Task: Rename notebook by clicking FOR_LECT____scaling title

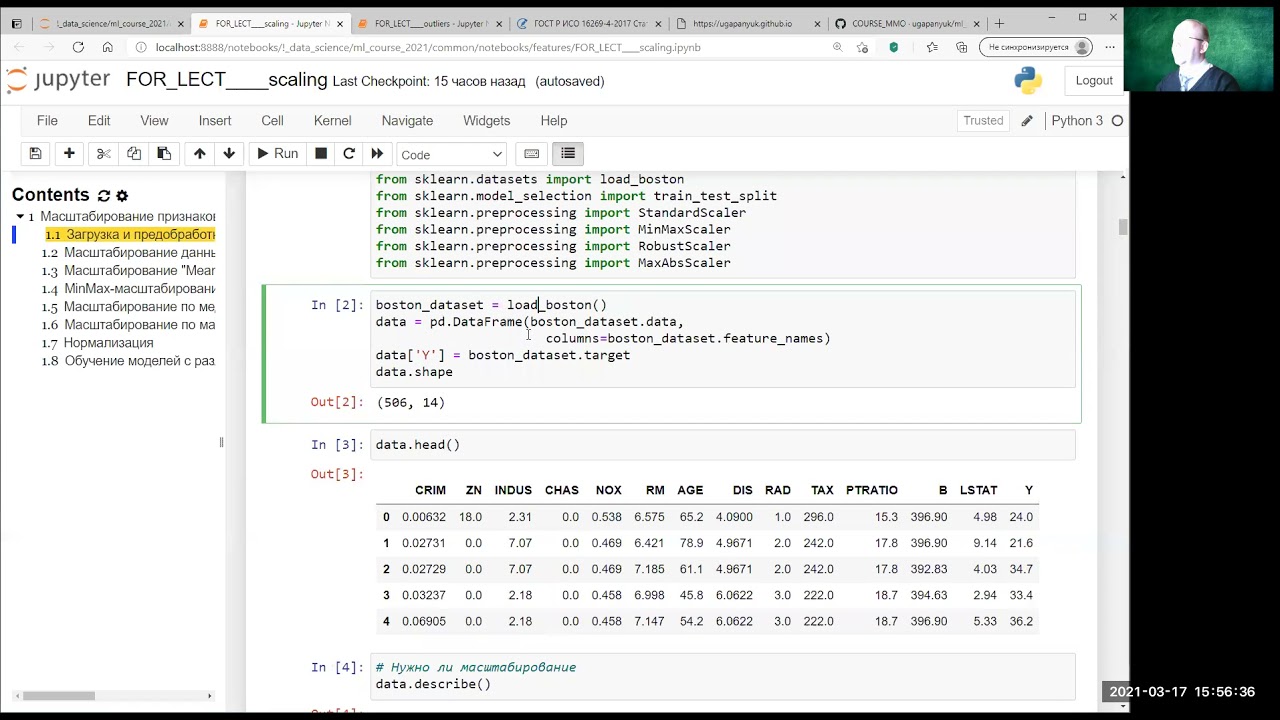Action: click(x=227, y=80)
